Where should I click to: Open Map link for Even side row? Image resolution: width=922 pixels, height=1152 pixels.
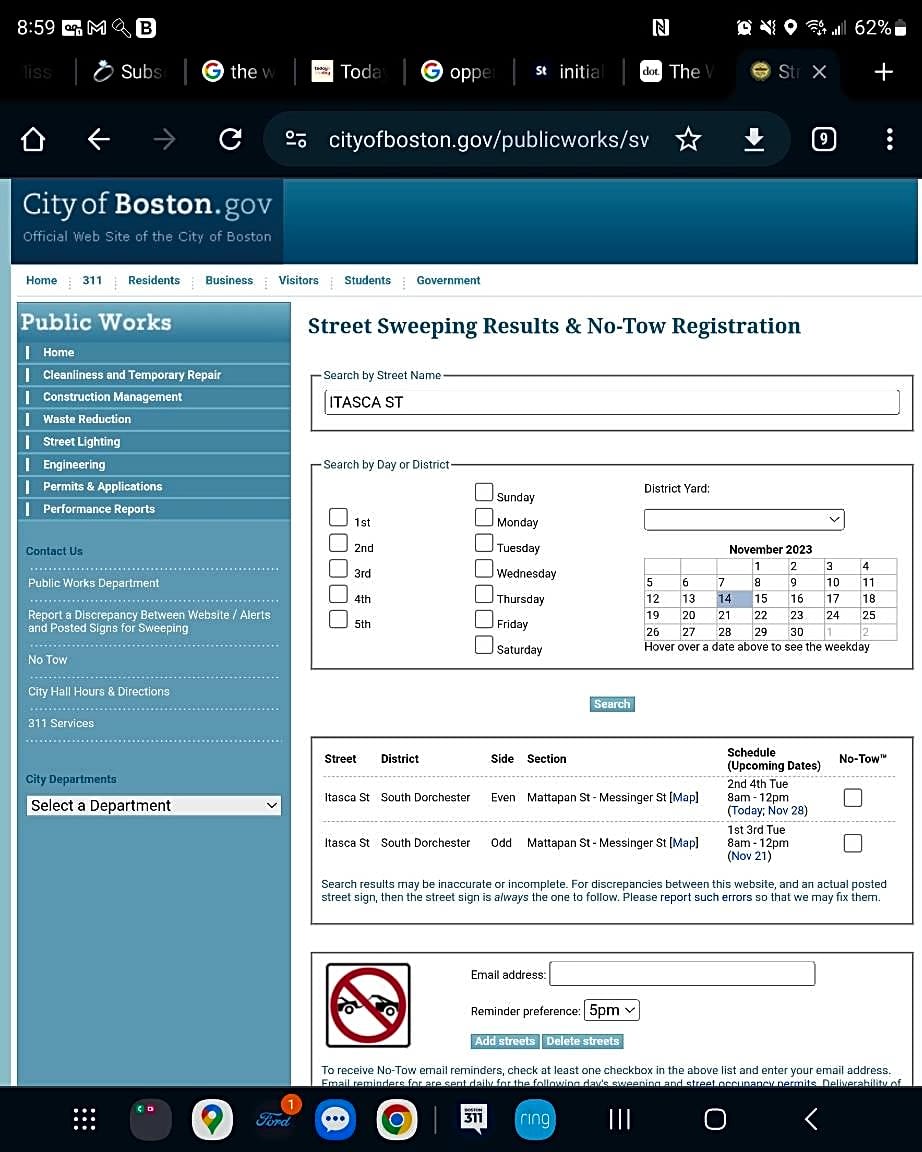pyautogui.click(x=684, y=797)
